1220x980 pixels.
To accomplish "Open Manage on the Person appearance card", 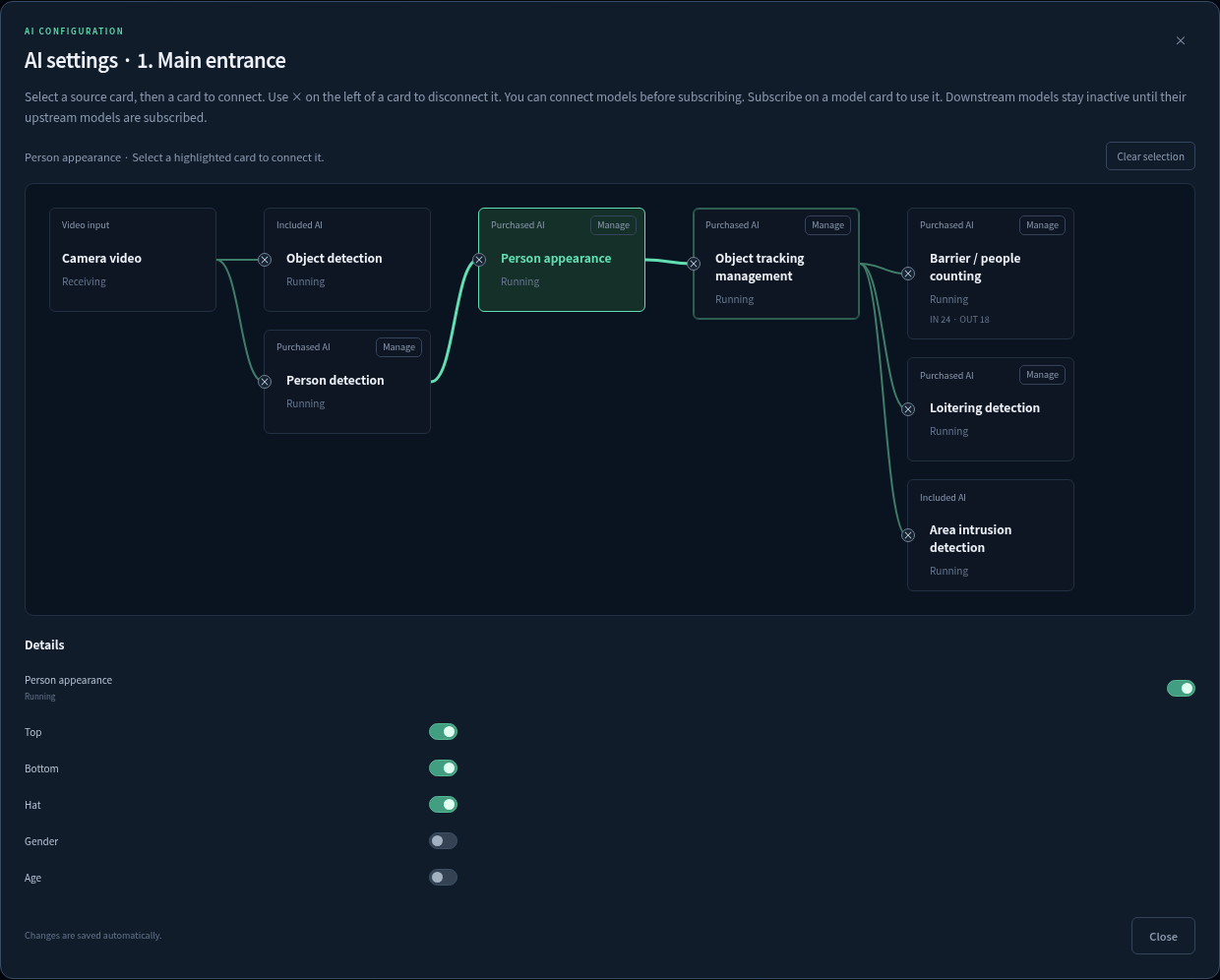I will click(x=613, y=225).
